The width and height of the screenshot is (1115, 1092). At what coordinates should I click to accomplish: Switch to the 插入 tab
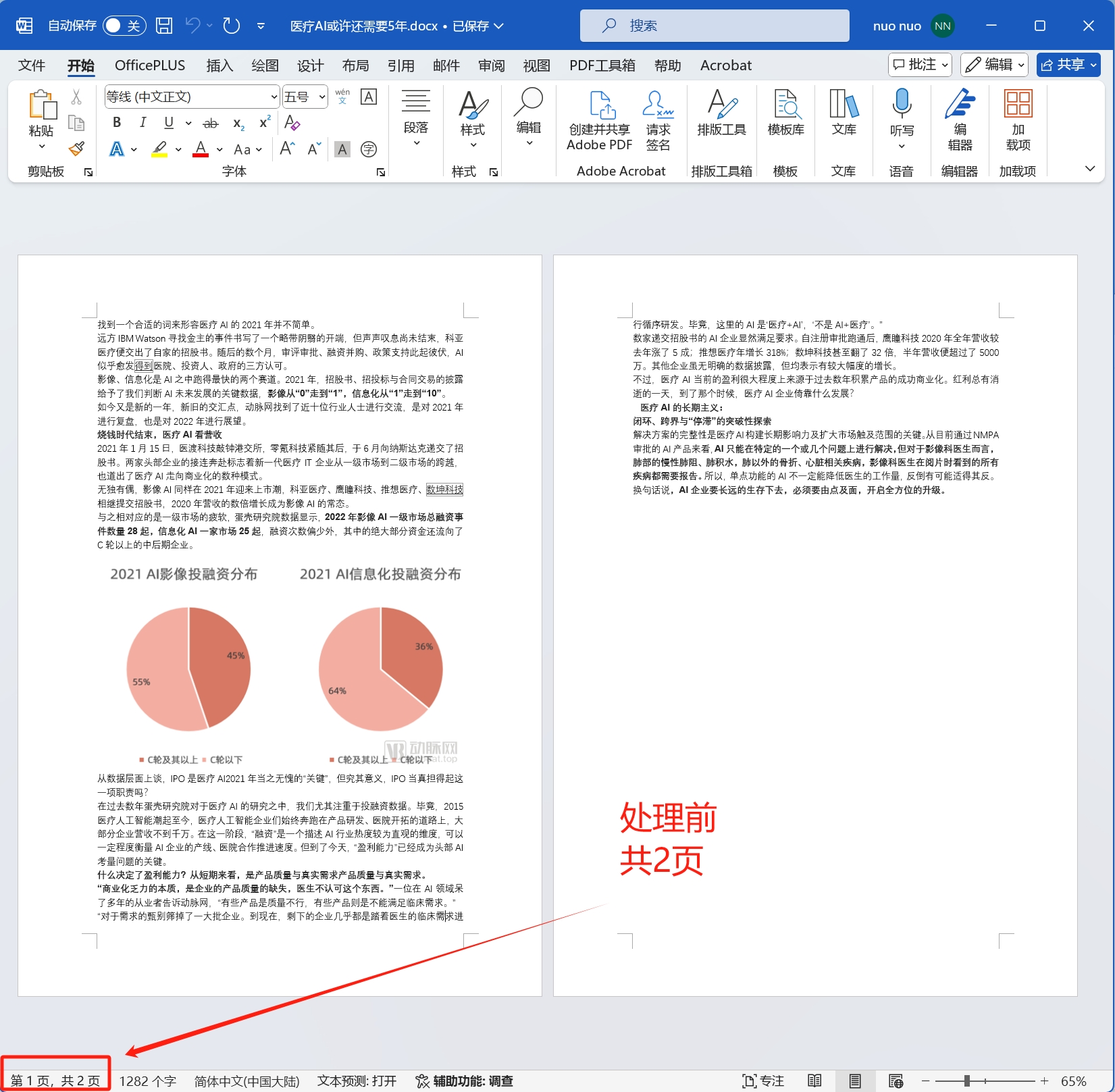click(219, 65)
